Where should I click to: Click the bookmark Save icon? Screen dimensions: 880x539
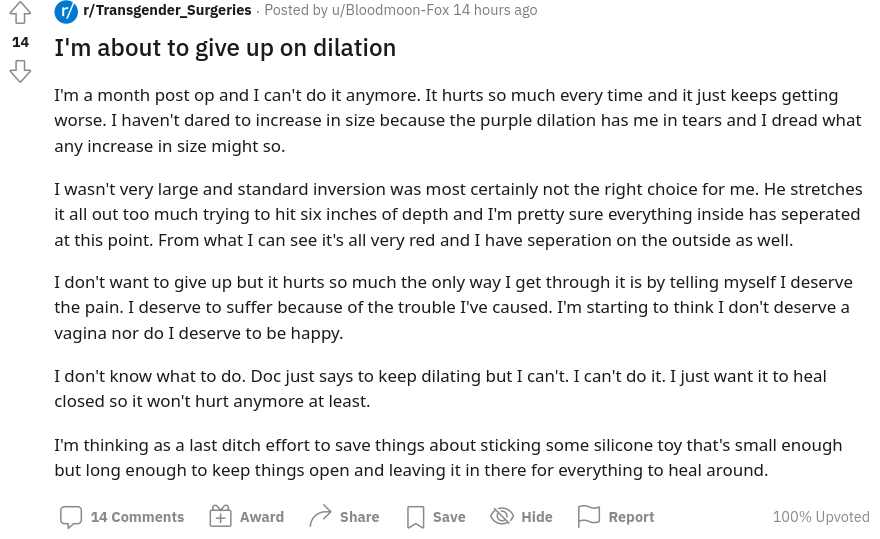pyautogui.click(x=415, y=517)
